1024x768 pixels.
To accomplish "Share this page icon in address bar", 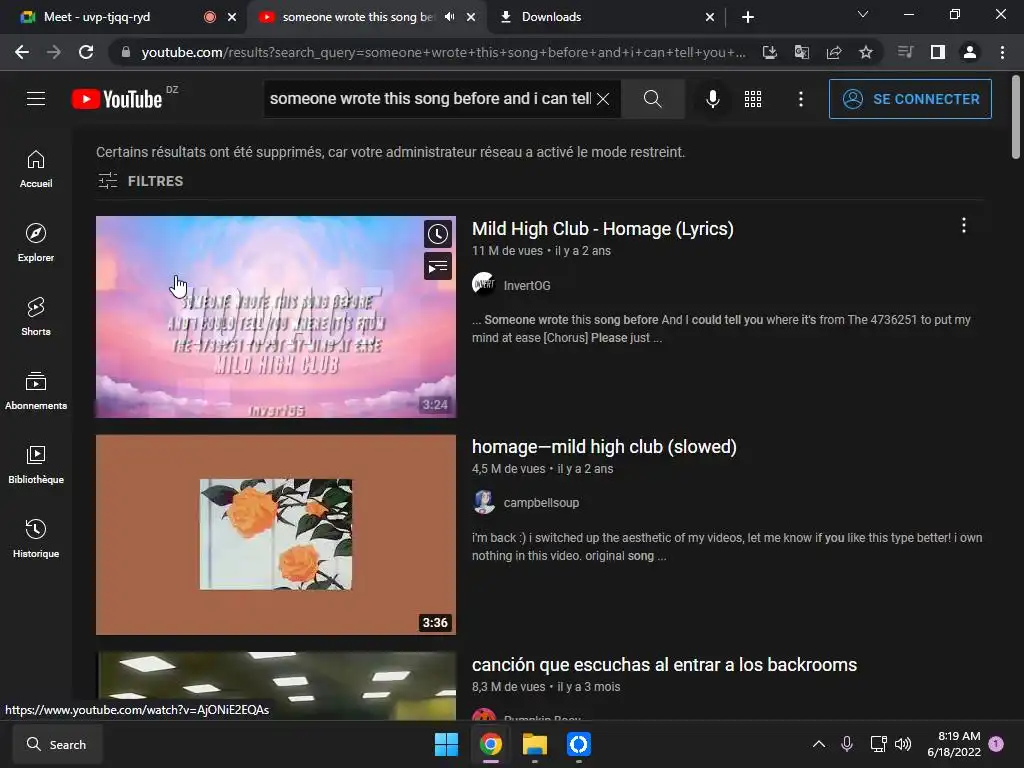I will click(x=834, y=52).
